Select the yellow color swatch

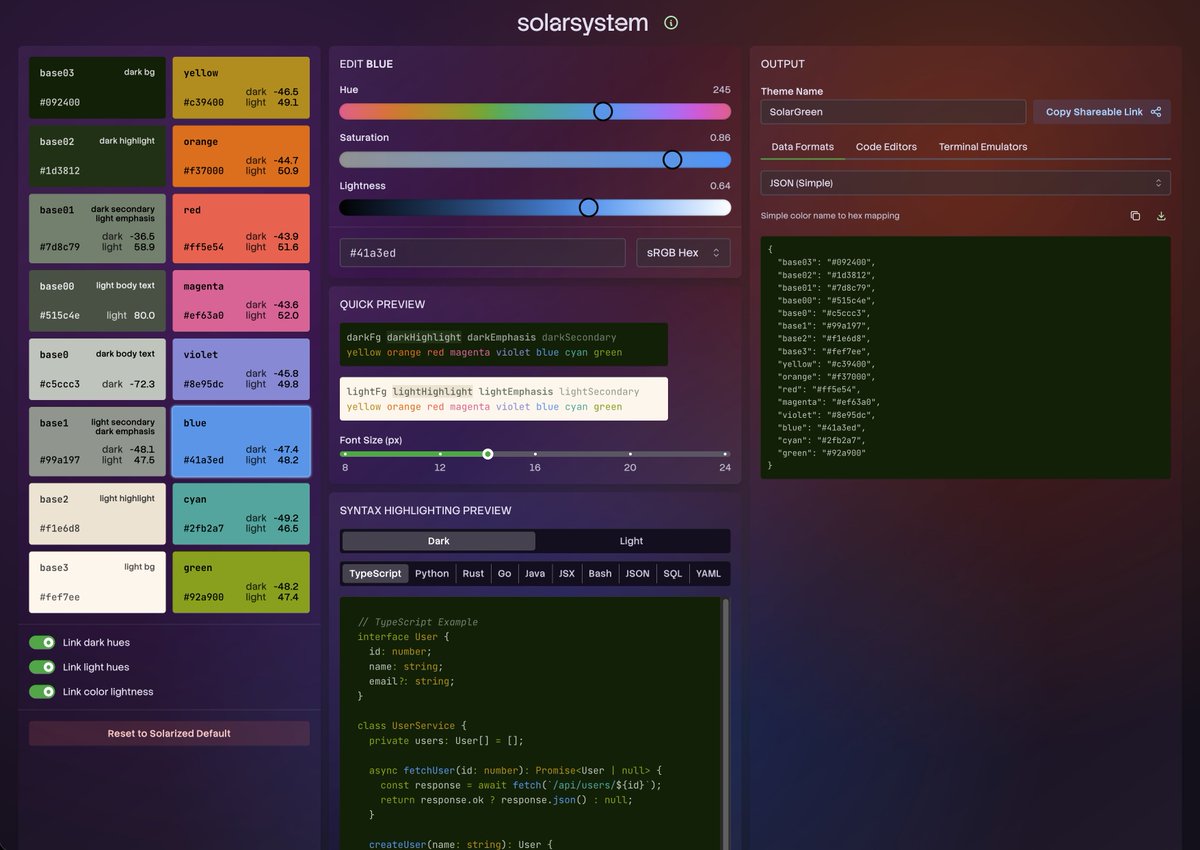pos(241,88)
